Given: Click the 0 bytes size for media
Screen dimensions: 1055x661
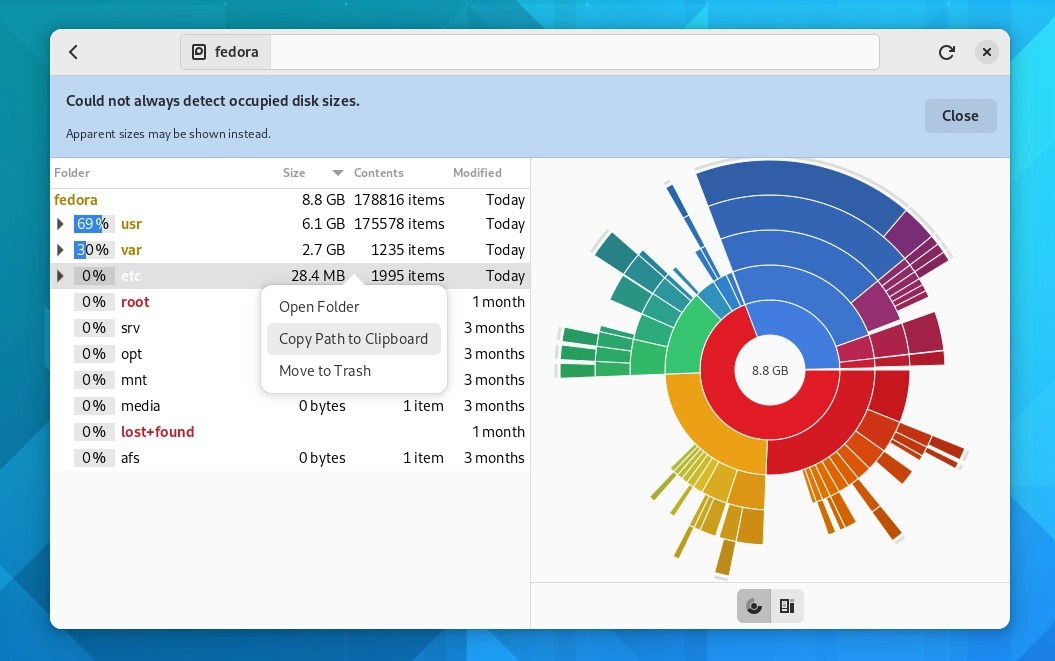Looking at the screenshot, I should (x=322, y=406).
